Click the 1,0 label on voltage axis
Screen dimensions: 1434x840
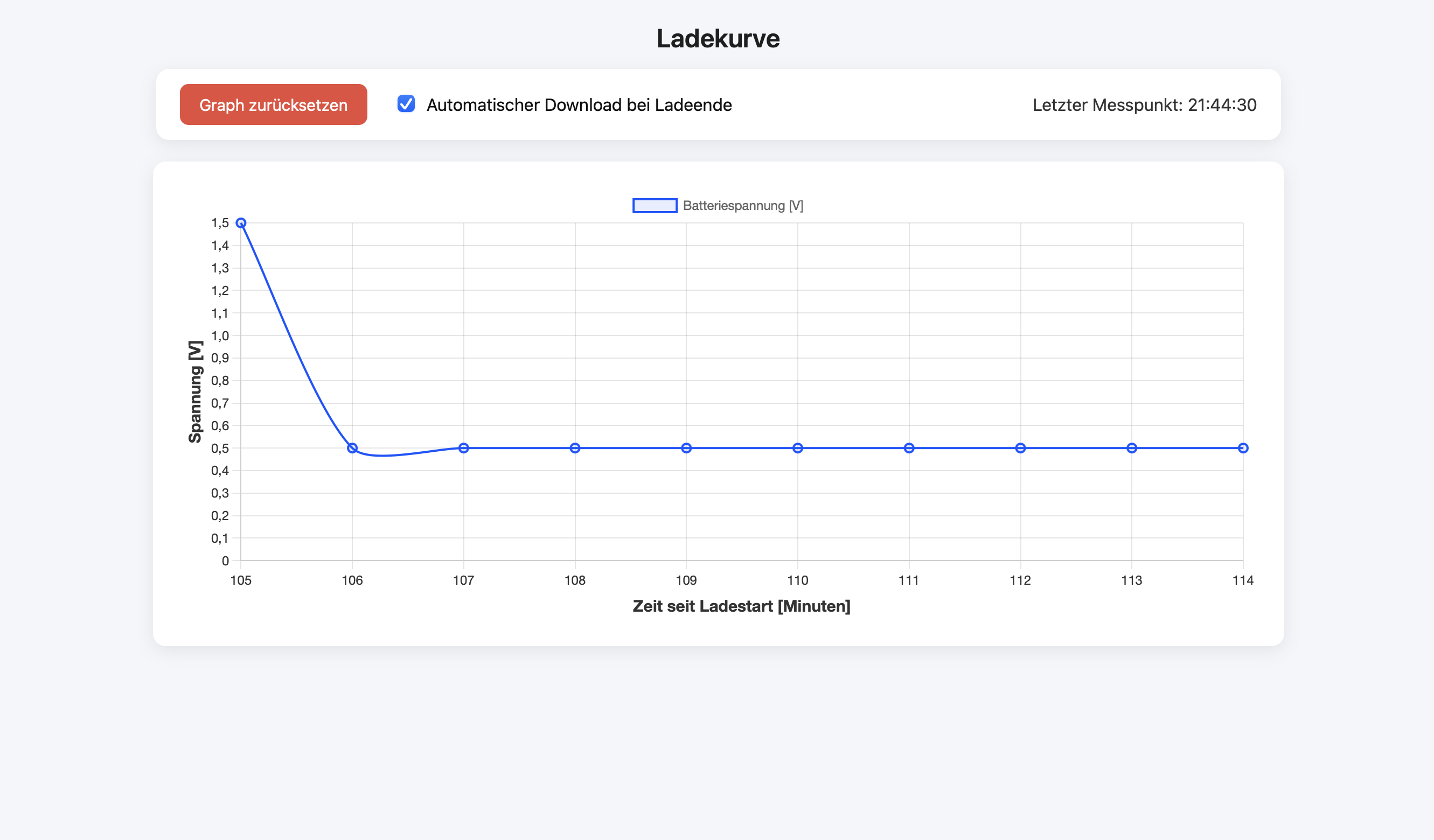(220, 335)
